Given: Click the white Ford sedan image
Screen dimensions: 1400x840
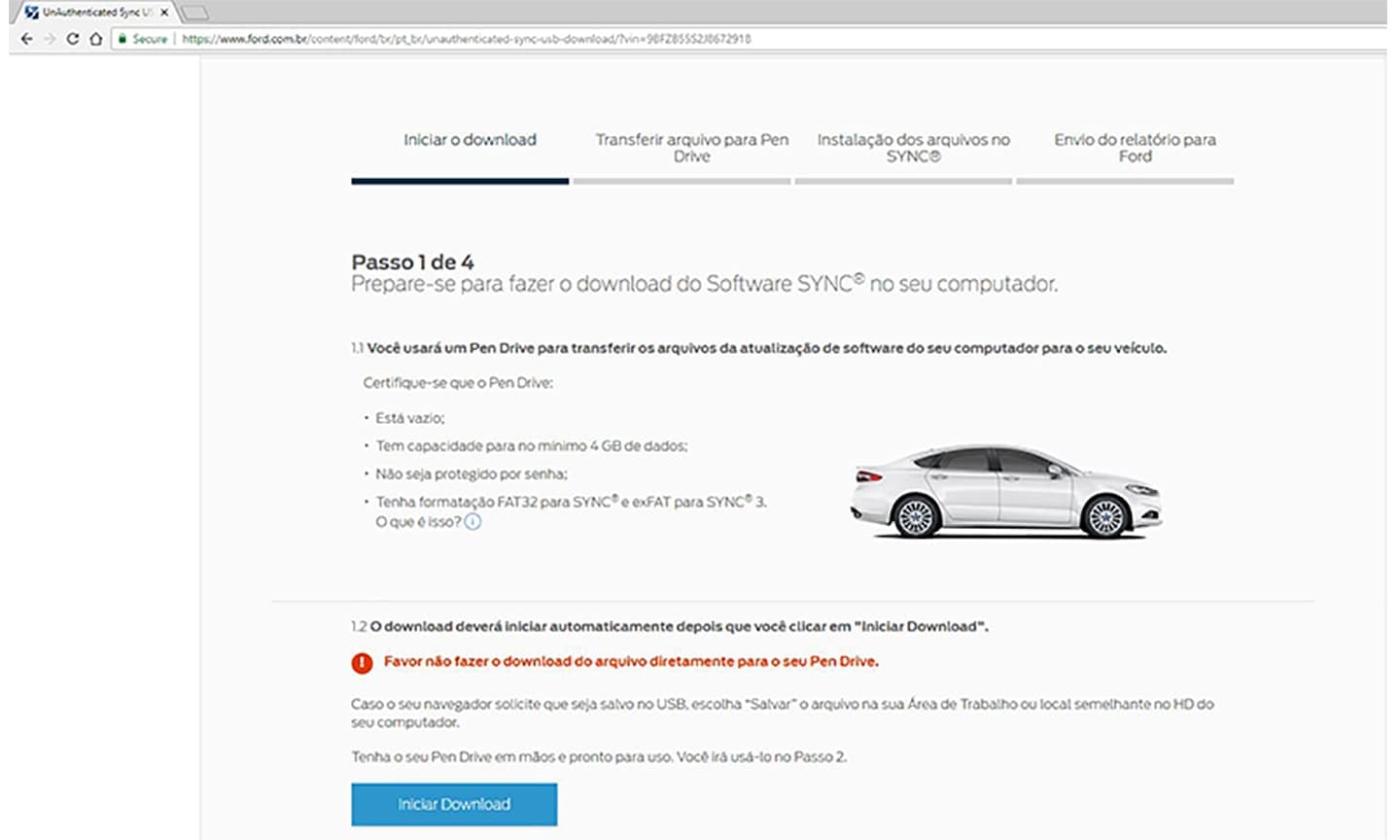Looking at the screenshot, I should (1005, 492).
